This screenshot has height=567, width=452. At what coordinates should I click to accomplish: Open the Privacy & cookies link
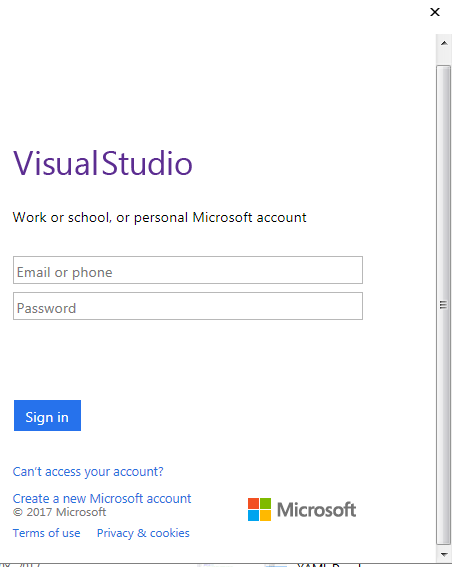click(143, 533)
